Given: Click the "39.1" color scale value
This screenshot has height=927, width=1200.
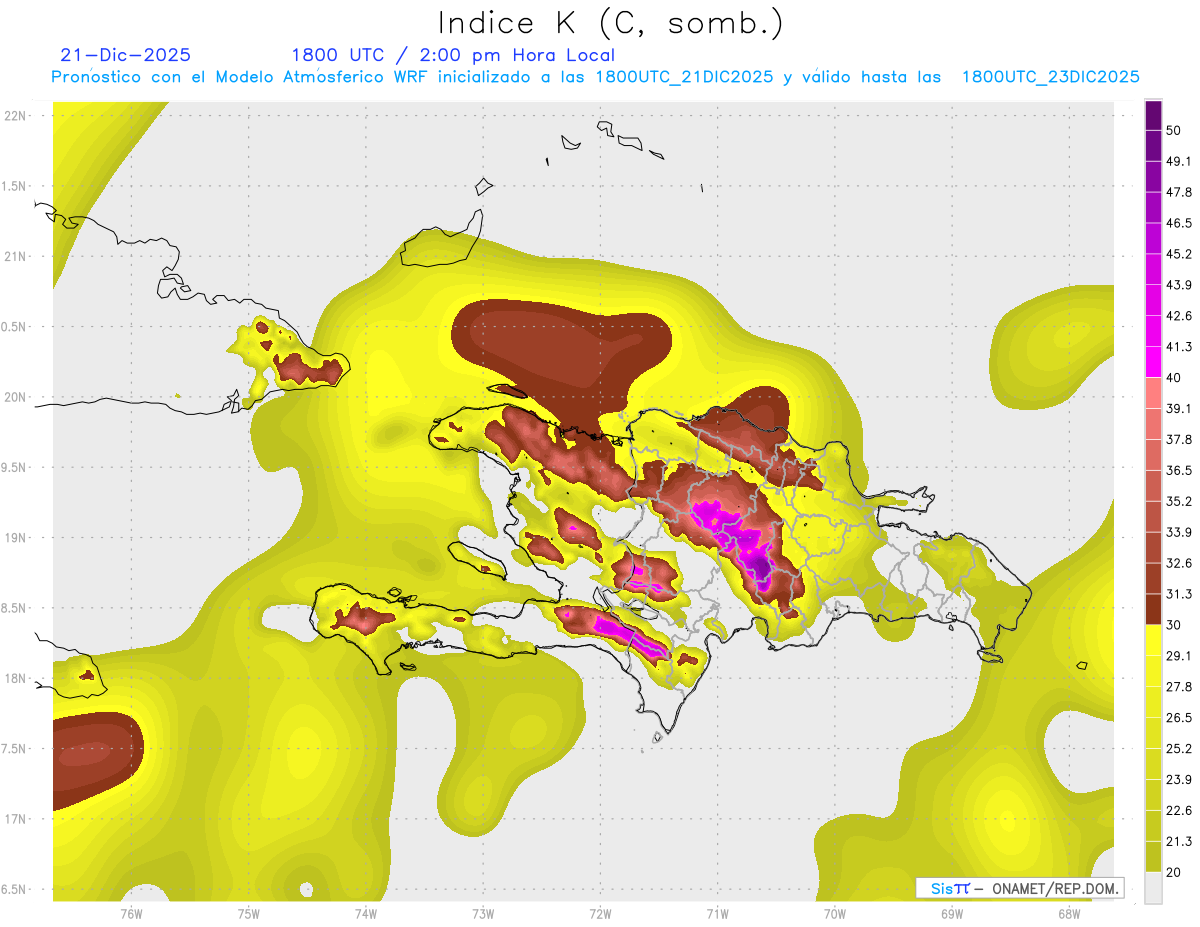Looking at the screenshot, I should 1178,408.
